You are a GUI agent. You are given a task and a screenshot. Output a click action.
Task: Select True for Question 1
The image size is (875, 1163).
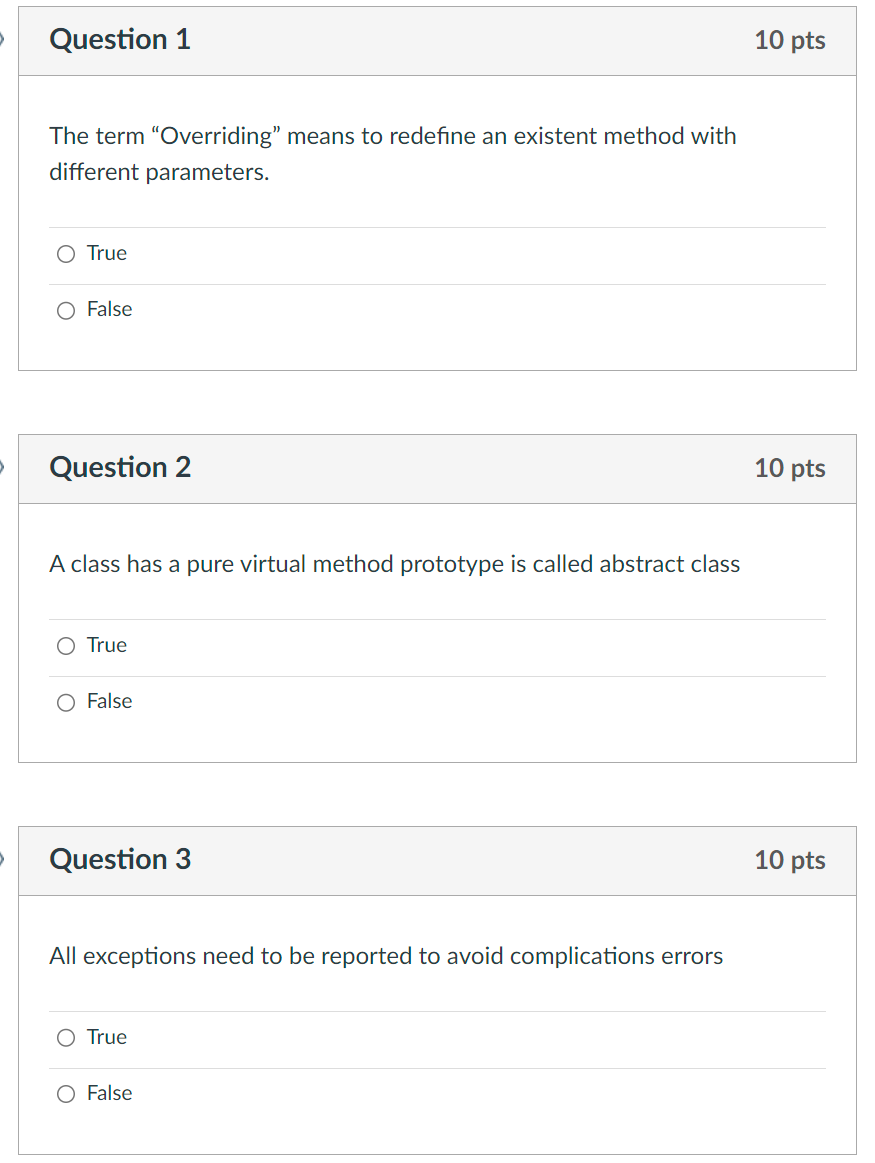[64, 254]
